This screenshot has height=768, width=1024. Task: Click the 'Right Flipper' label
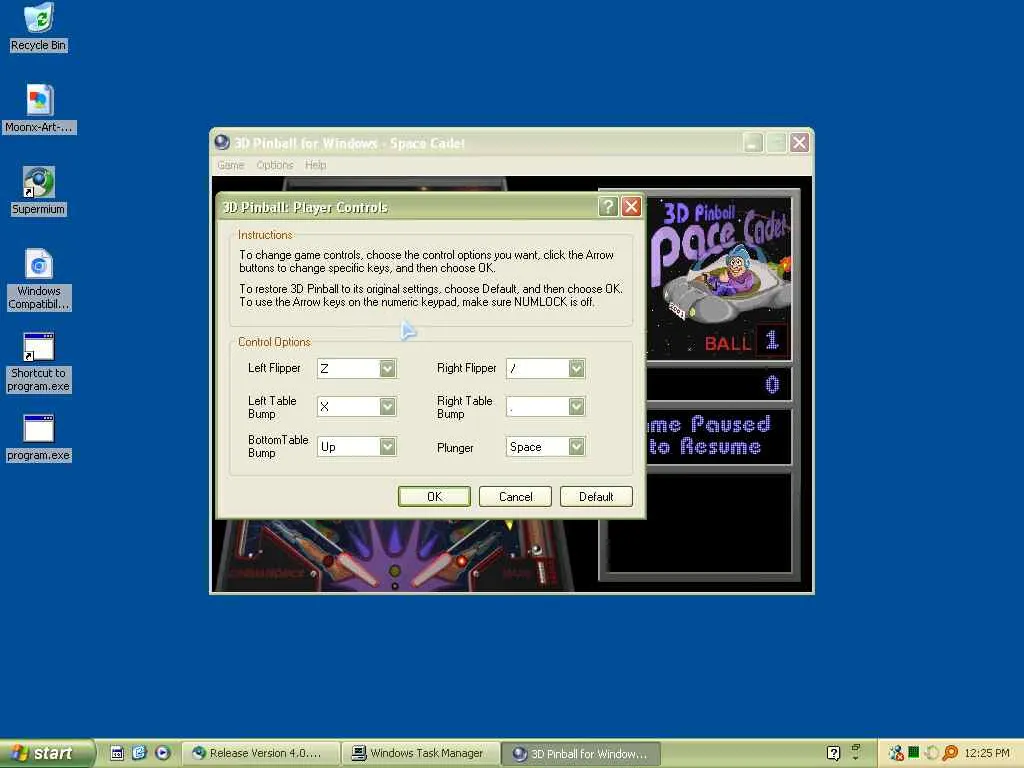click(466, 368)
